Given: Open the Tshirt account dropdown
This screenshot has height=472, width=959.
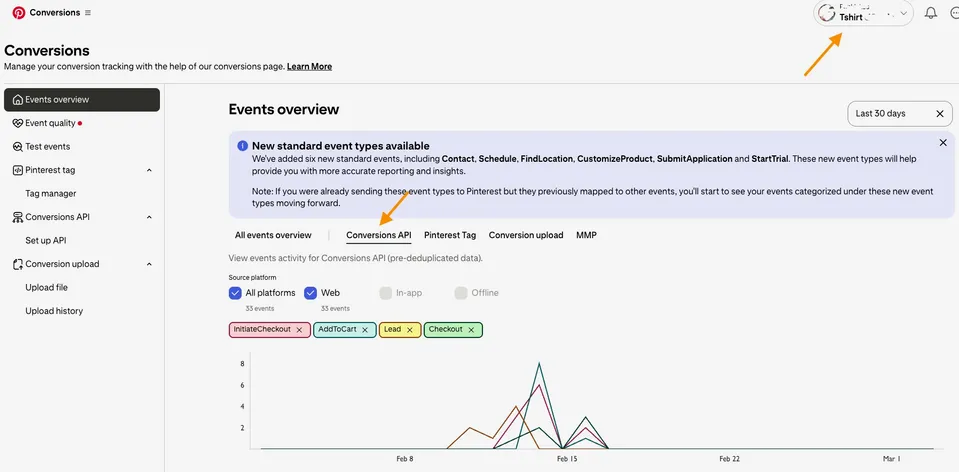Looking at the screenshot, I should click(863, 13).
